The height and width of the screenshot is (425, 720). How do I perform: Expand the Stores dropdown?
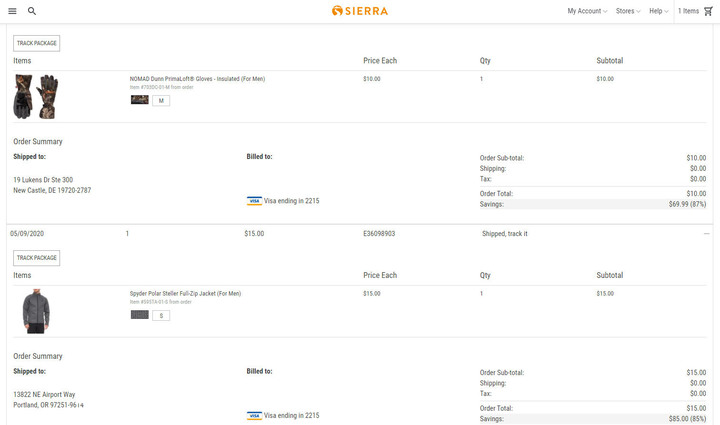[x=628, y=11]
